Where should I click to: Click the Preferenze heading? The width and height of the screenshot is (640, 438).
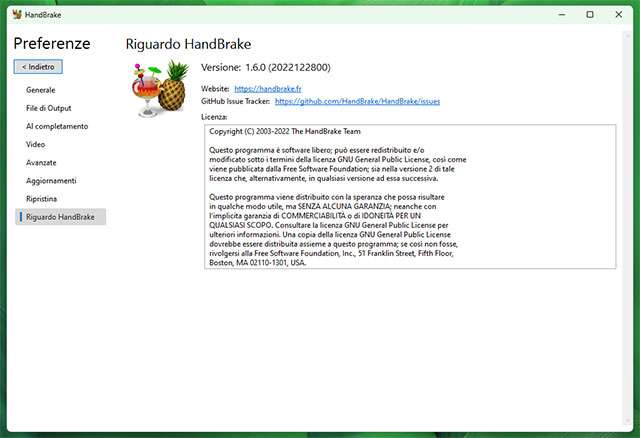(52, 43)
